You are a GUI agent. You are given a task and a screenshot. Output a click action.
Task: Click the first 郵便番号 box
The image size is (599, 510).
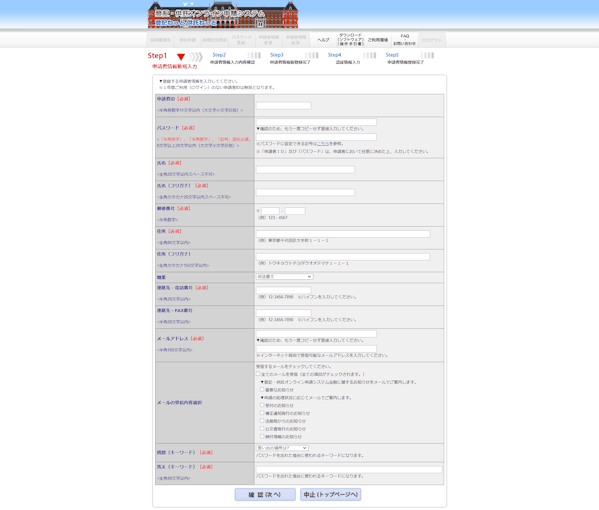point(270,211)
